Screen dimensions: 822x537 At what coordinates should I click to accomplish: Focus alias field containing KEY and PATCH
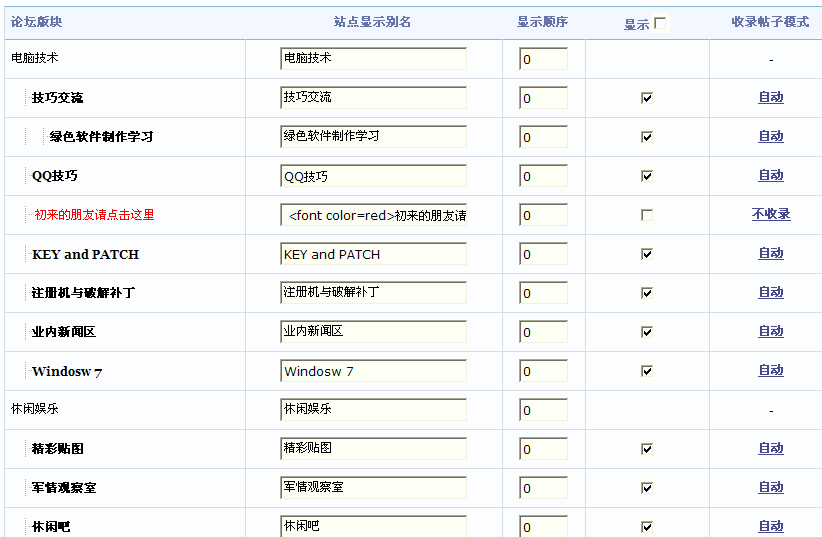[x=373, y=253]
